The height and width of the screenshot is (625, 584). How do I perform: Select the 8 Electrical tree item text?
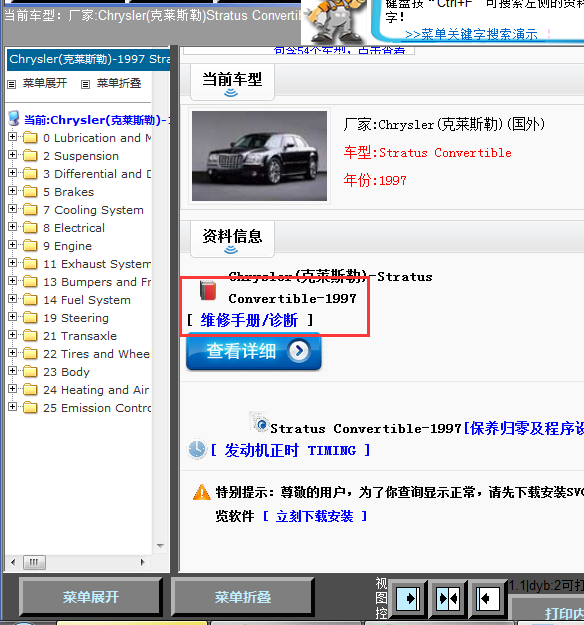[74, 228]
